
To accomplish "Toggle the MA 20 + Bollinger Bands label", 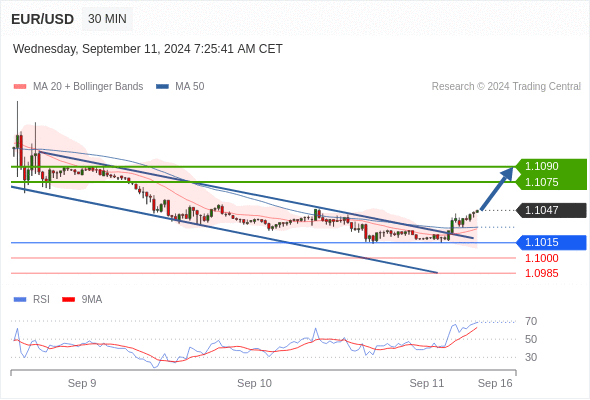I will (88, 87).
